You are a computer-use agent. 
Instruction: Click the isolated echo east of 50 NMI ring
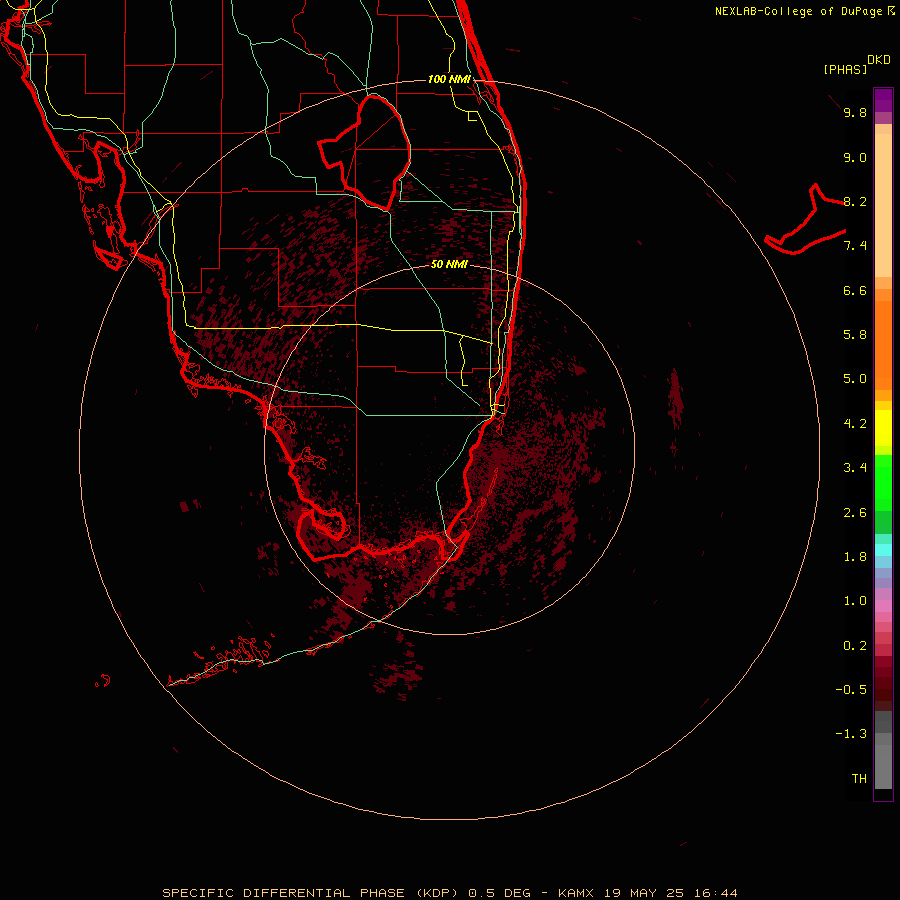[x=676, y=399]
